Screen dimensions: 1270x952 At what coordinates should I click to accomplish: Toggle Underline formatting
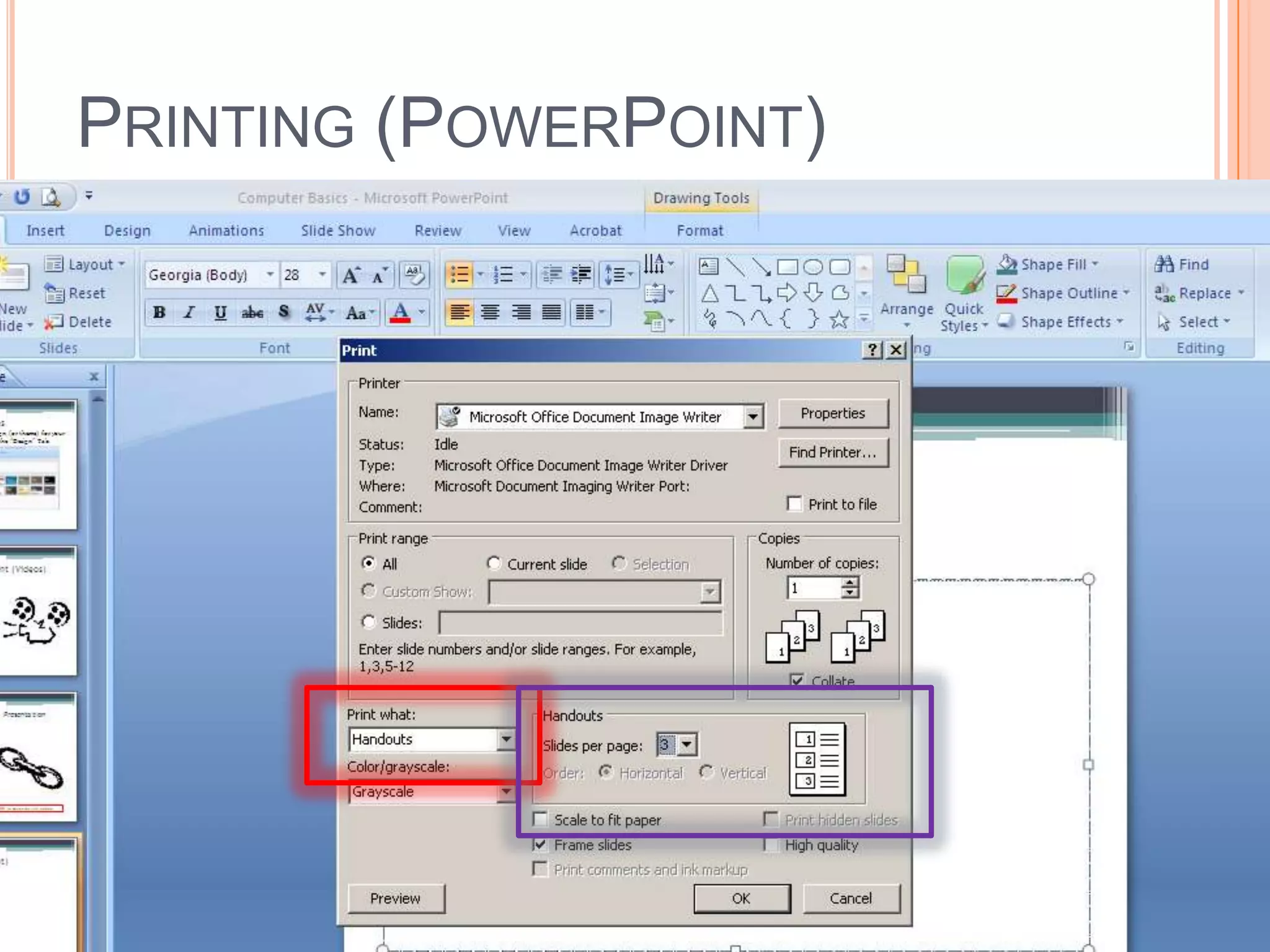click(x=220, y=312)
